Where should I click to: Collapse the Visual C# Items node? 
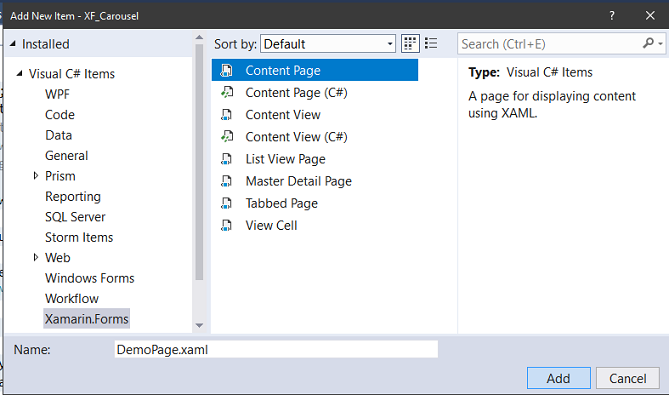(19, 73)
